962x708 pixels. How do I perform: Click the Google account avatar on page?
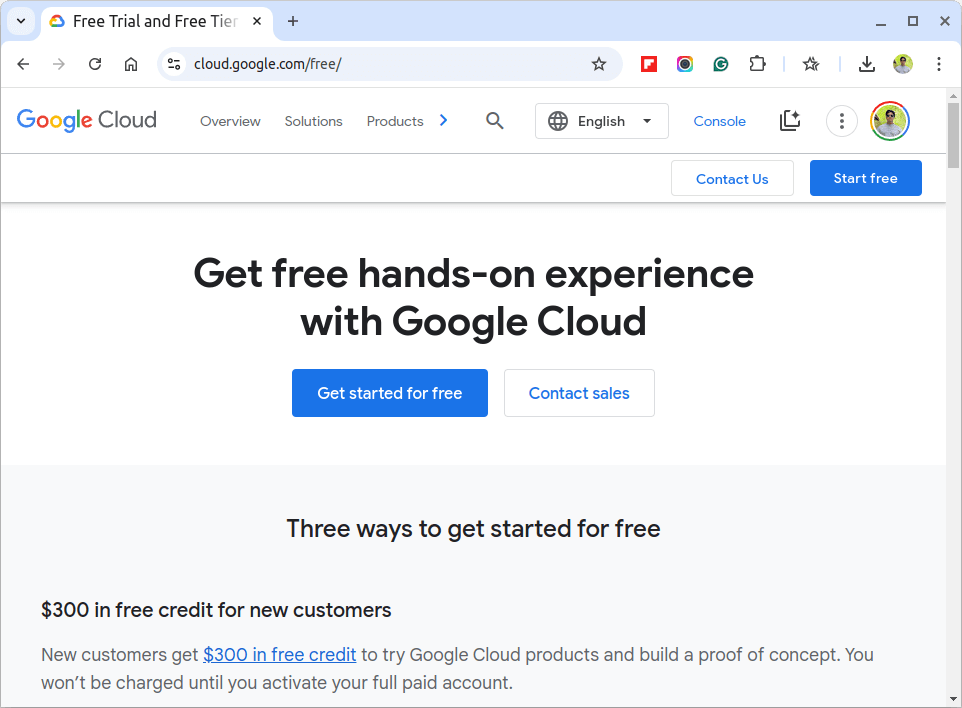click(890, 121)
